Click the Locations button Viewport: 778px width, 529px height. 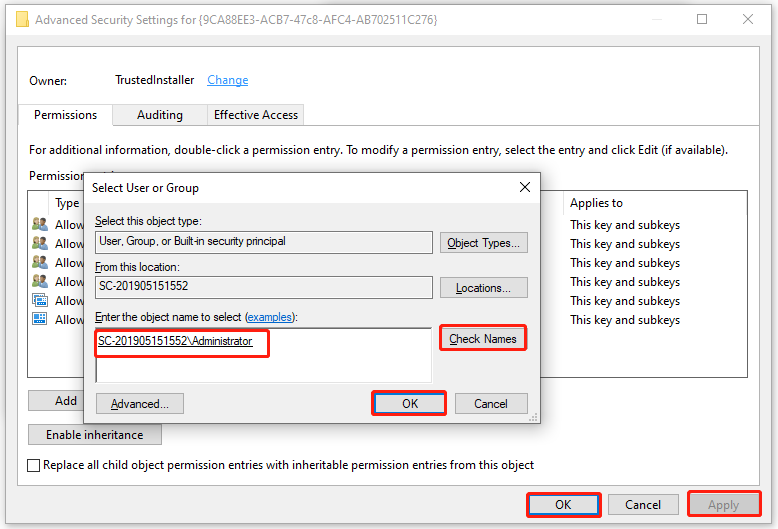(x=483, y=288)
